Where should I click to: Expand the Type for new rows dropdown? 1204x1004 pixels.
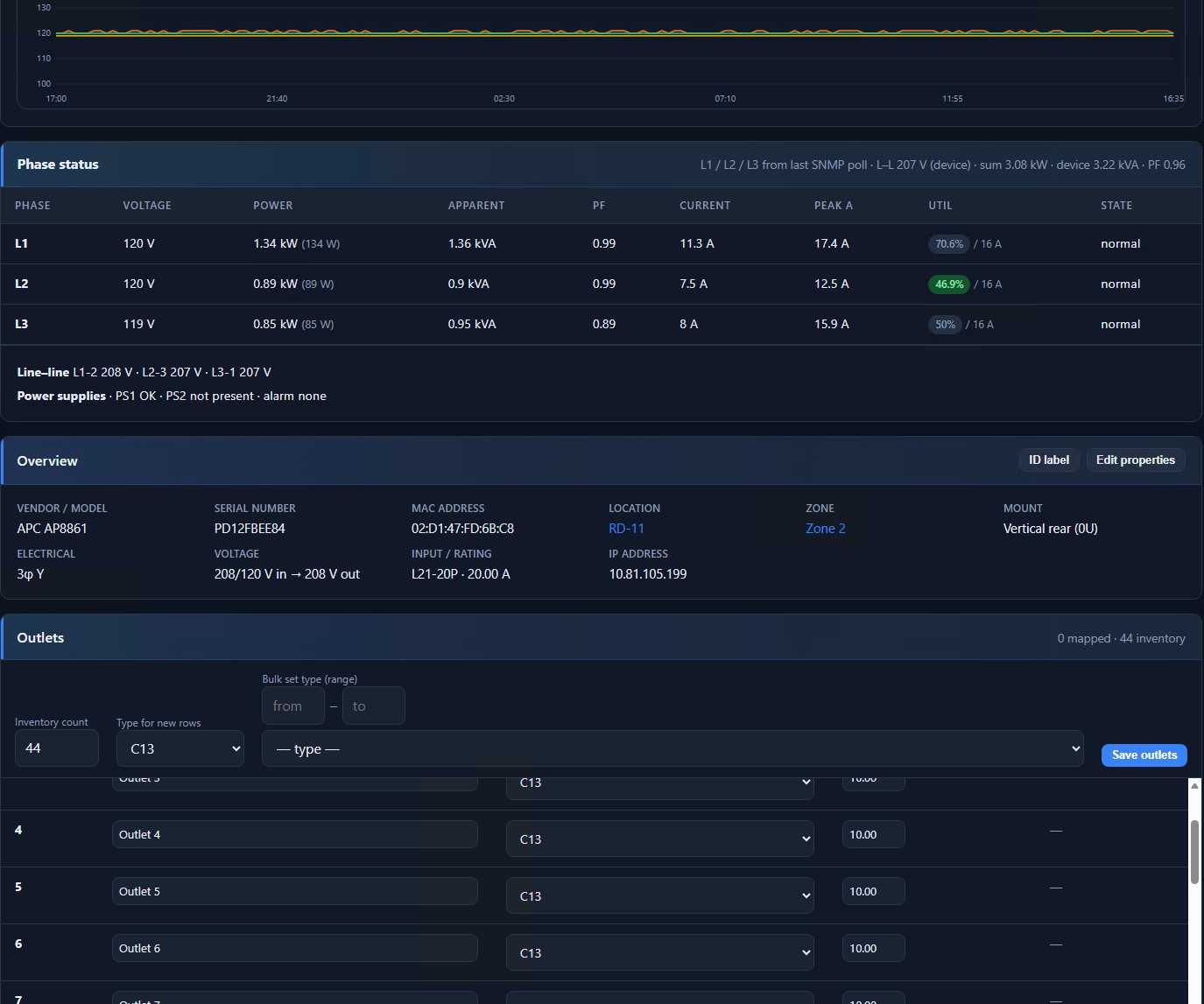pyautogui.click(x=180, y=748)
